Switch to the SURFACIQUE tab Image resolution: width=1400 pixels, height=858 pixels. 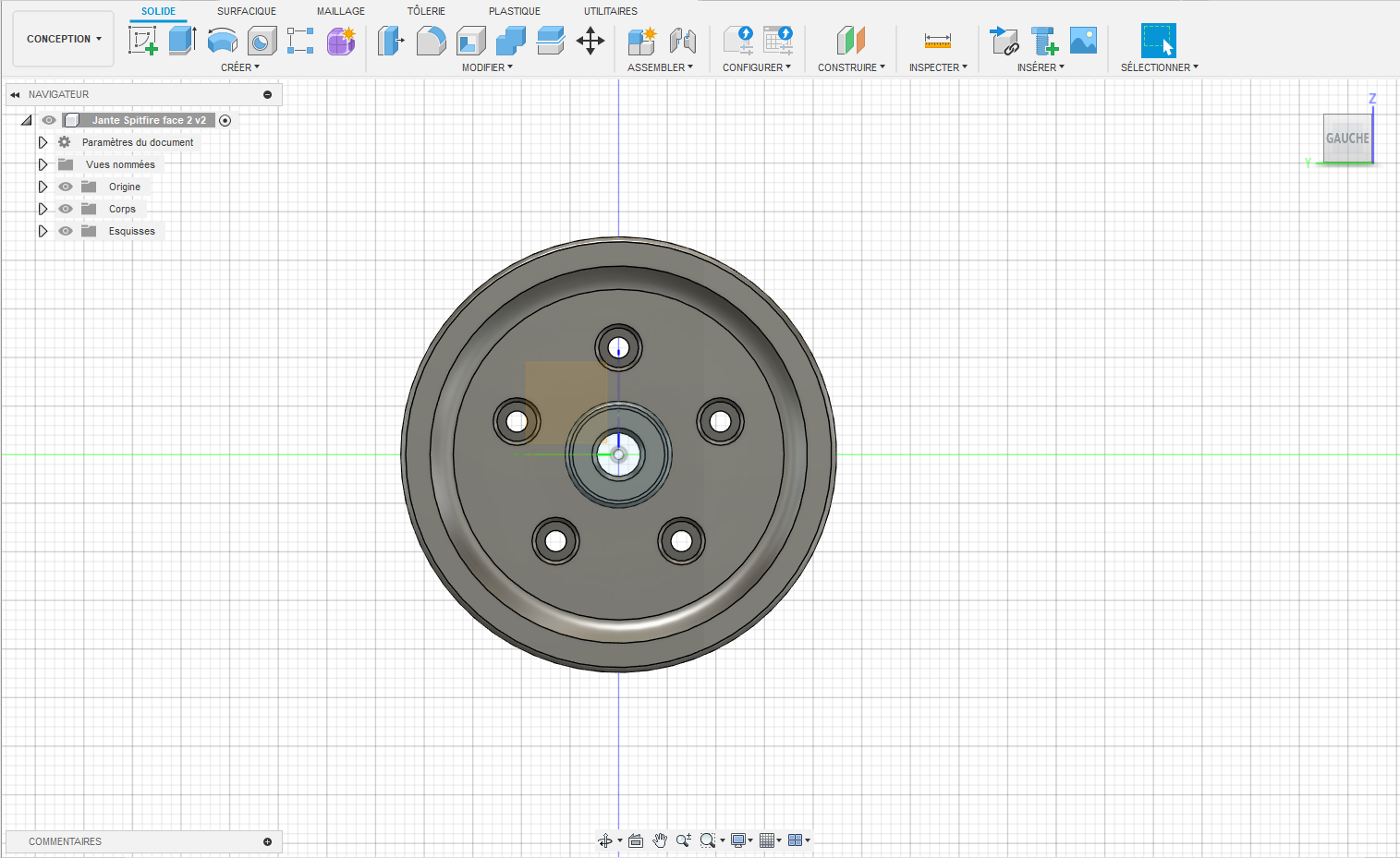247,11
